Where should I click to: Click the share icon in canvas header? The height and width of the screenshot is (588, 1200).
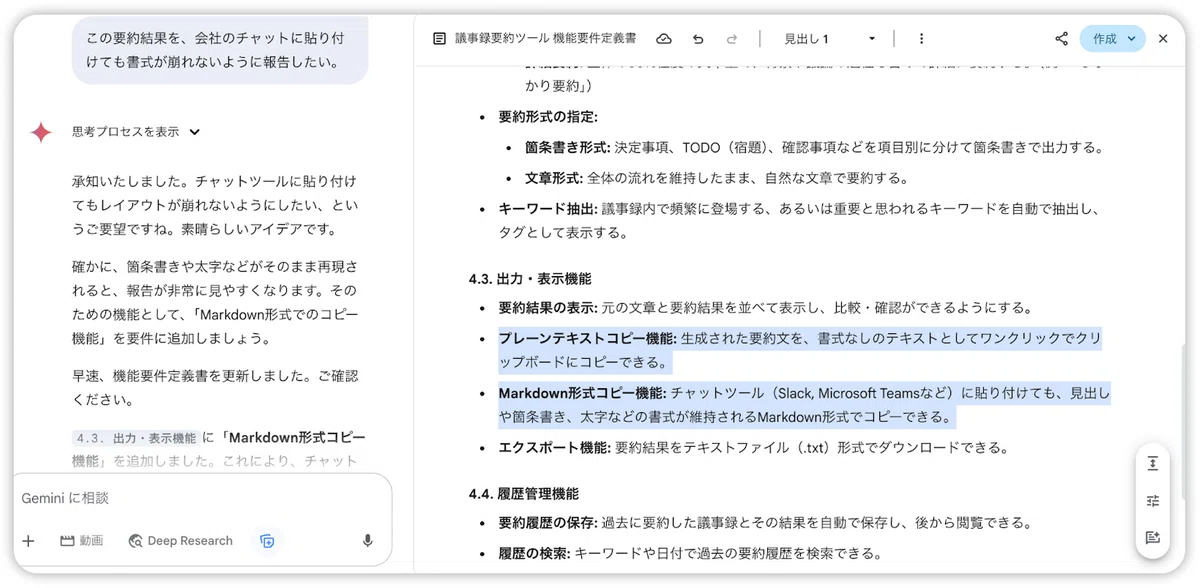pyautogui.click(x=1061, y=39)
